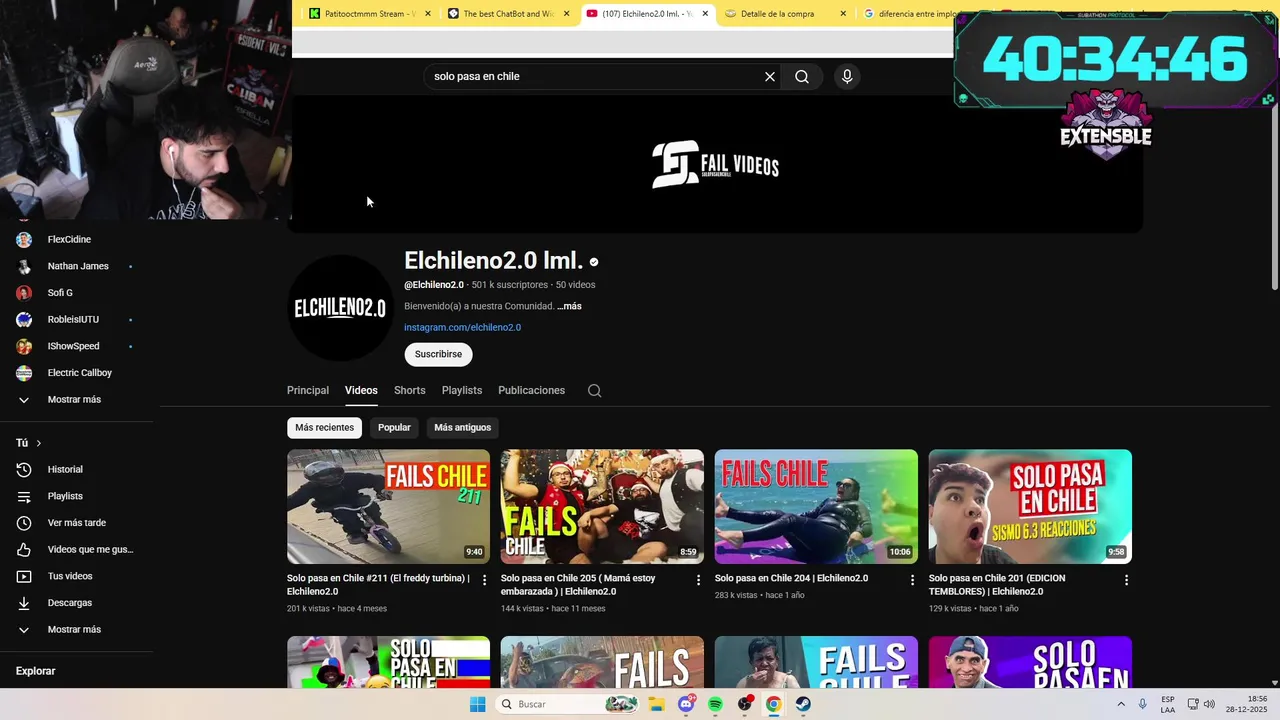This screenshot has height=720, width=1280.
Task: Search within channel magnifier icon
Action: 595,391
